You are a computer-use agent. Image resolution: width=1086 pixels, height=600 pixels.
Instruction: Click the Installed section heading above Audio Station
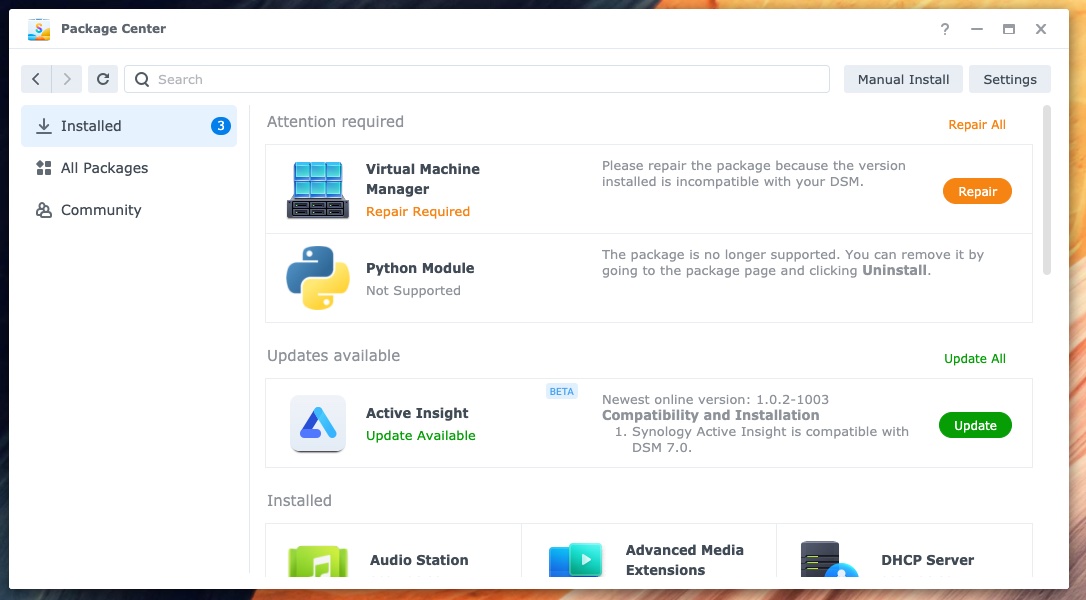[x=299, y=500]
